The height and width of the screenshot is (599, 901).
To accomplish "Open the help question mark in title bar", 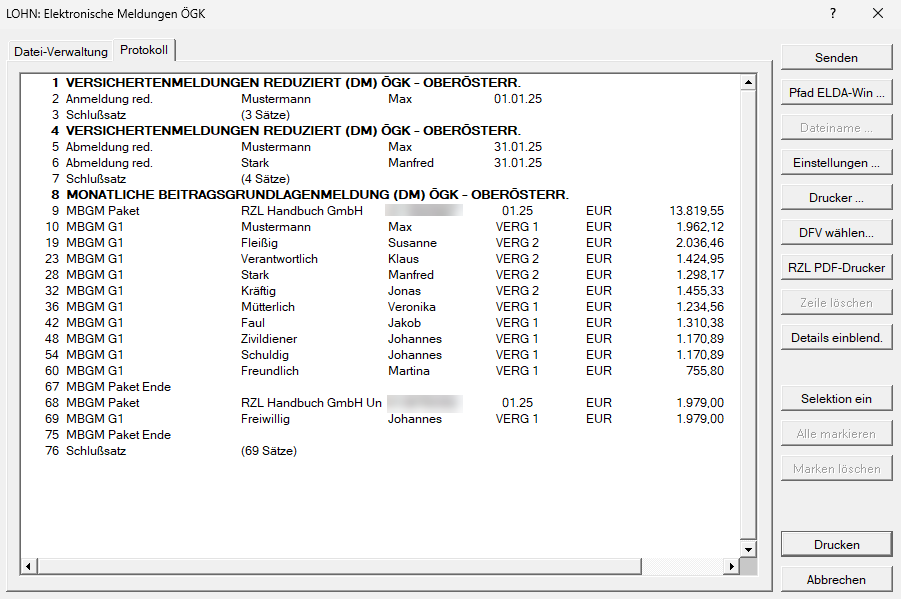I will (x=832, y=13).
